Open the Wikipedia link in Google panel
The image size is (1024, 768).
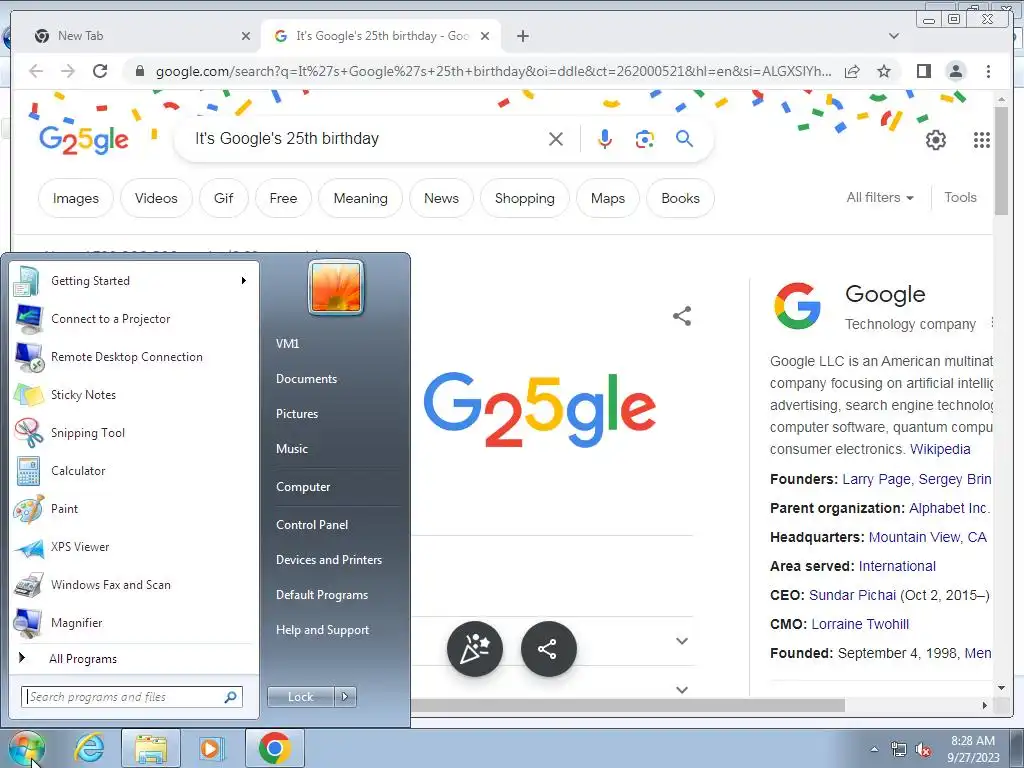pos(940,449)
